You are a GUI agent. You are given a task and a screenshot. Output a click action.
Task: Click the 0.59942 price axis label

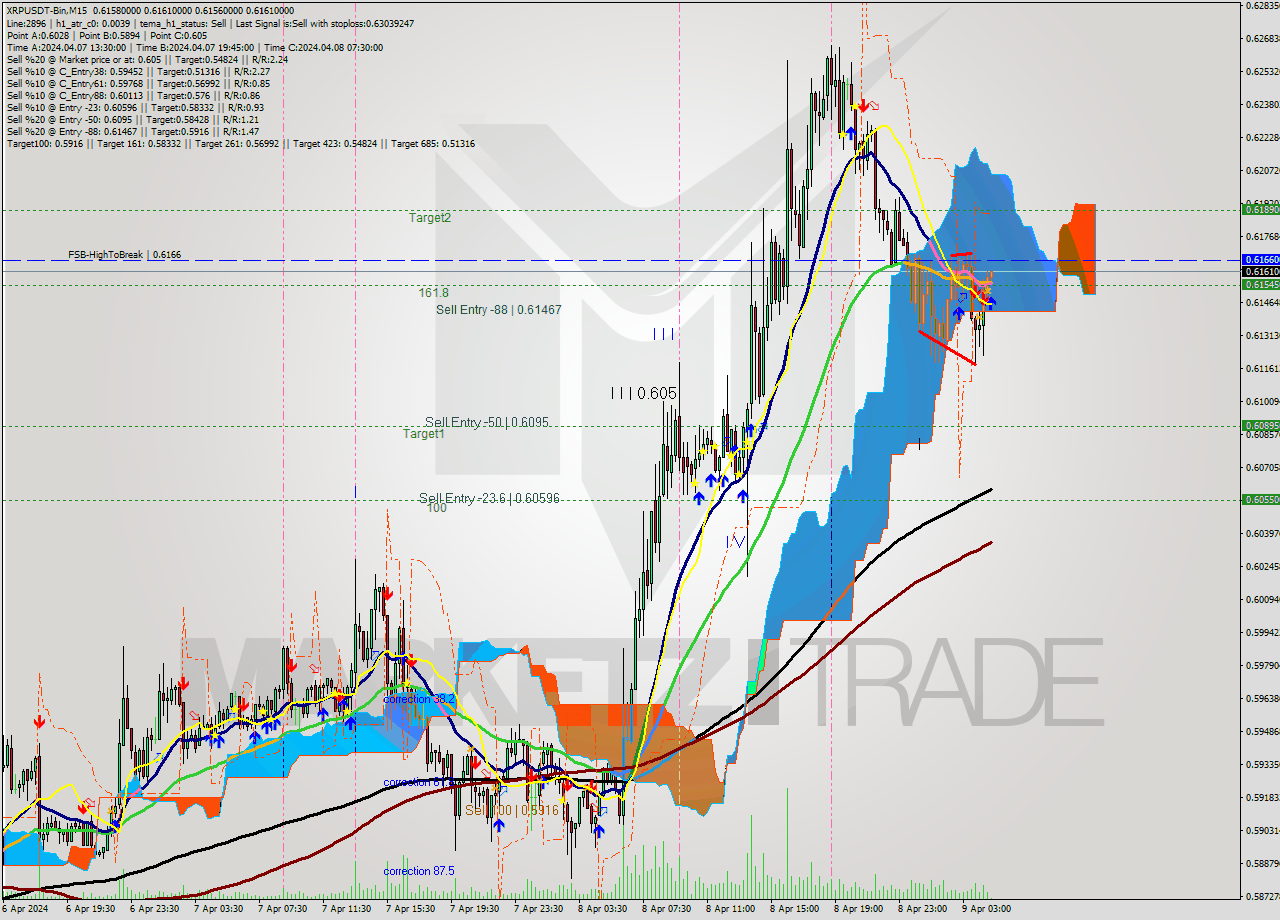point(1261,632)
